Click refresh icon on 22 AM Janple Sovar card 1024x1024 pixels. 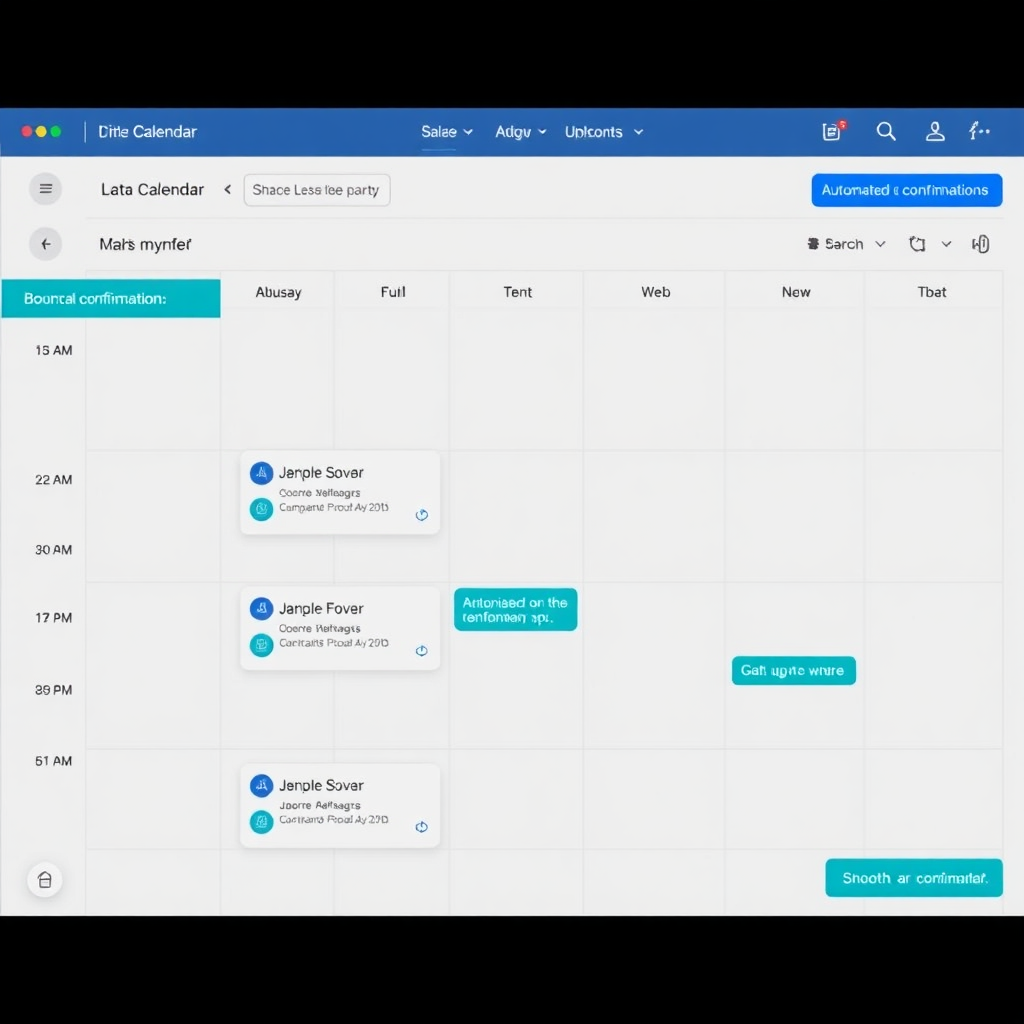(x=421, y=515)
